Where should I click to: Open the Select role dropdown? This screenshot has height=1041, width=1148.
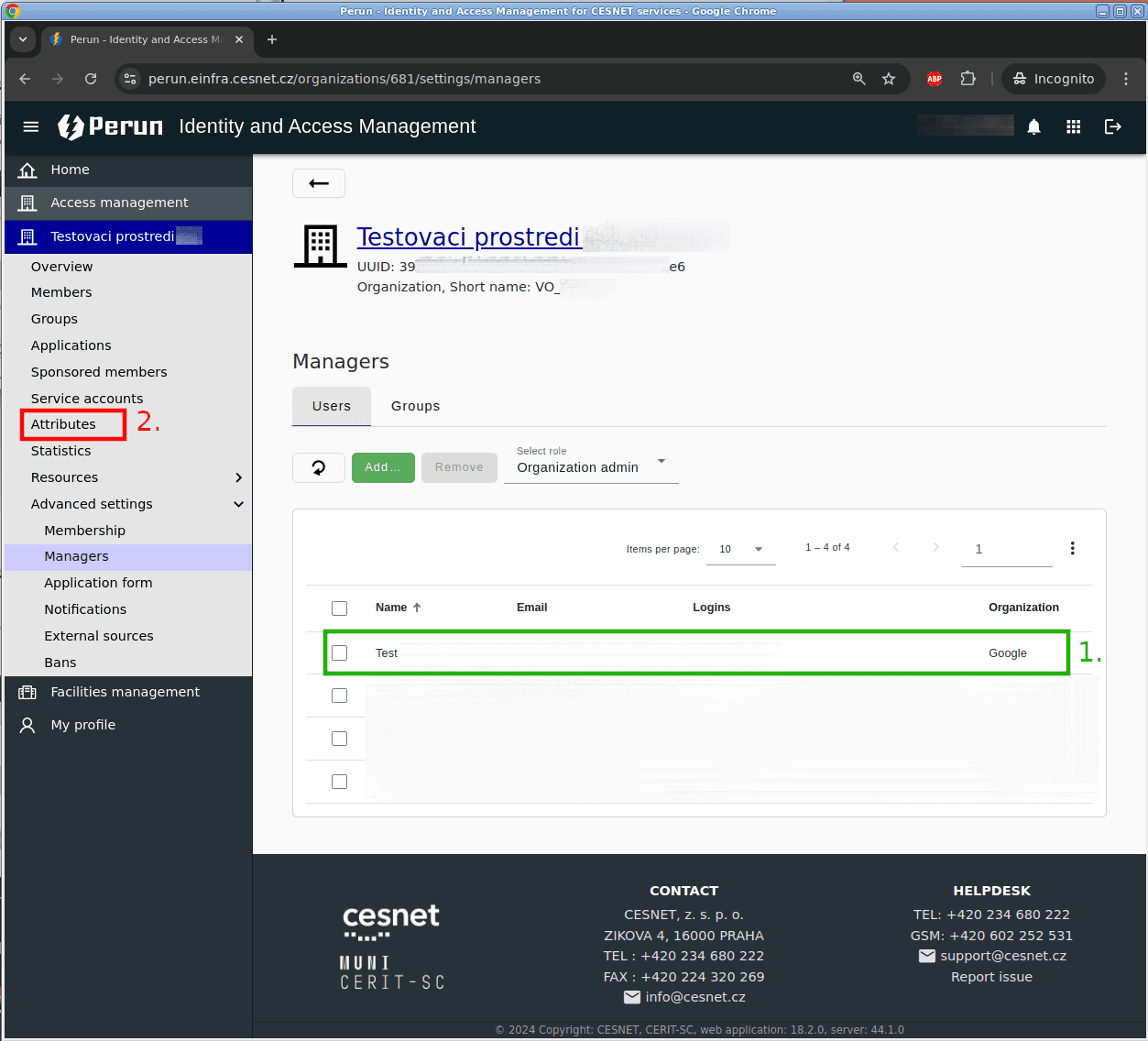pos(590,466)
